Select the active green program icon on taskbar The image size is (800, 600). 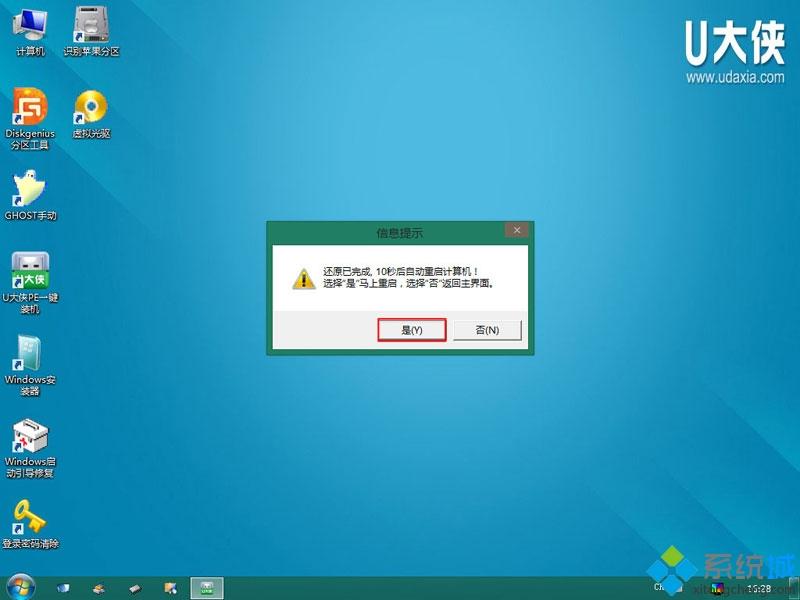[x=206, y=585]
